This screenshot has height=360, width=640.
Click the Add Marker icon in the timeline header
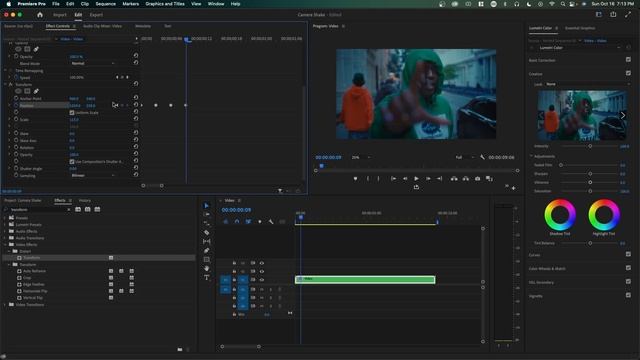[260, 222]
